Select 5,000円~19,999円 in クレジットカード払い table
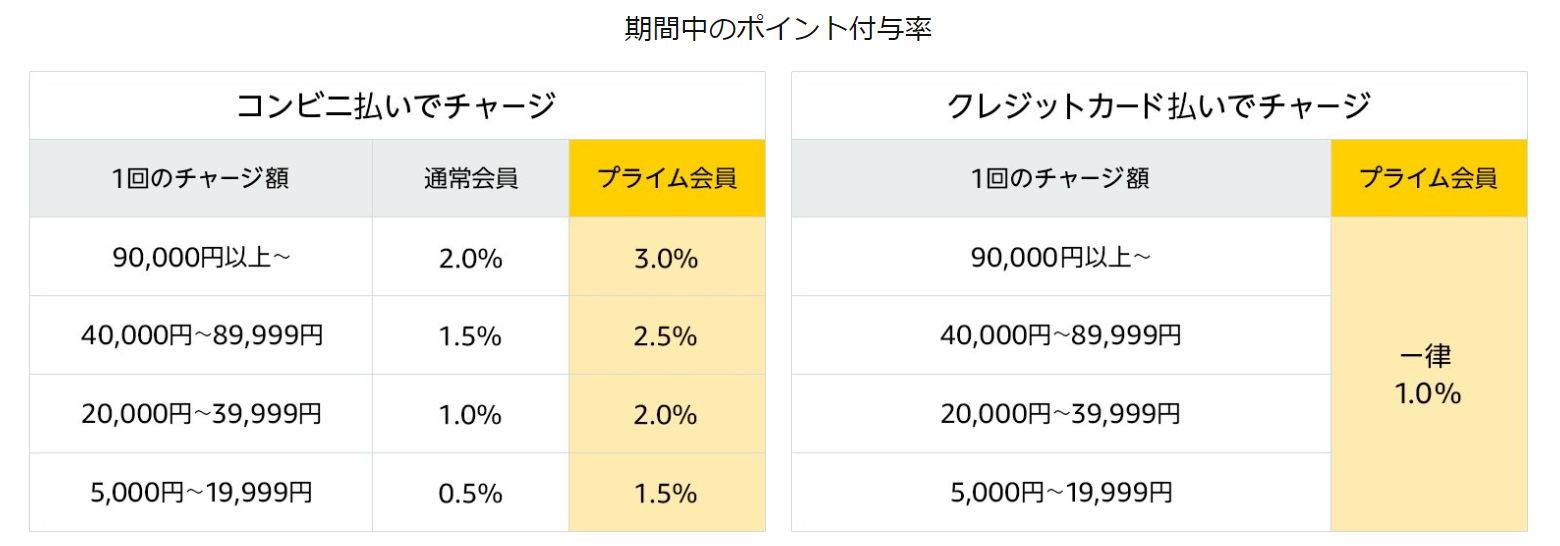Screen dimensions: 1560x546 [x=1060, y=492]
